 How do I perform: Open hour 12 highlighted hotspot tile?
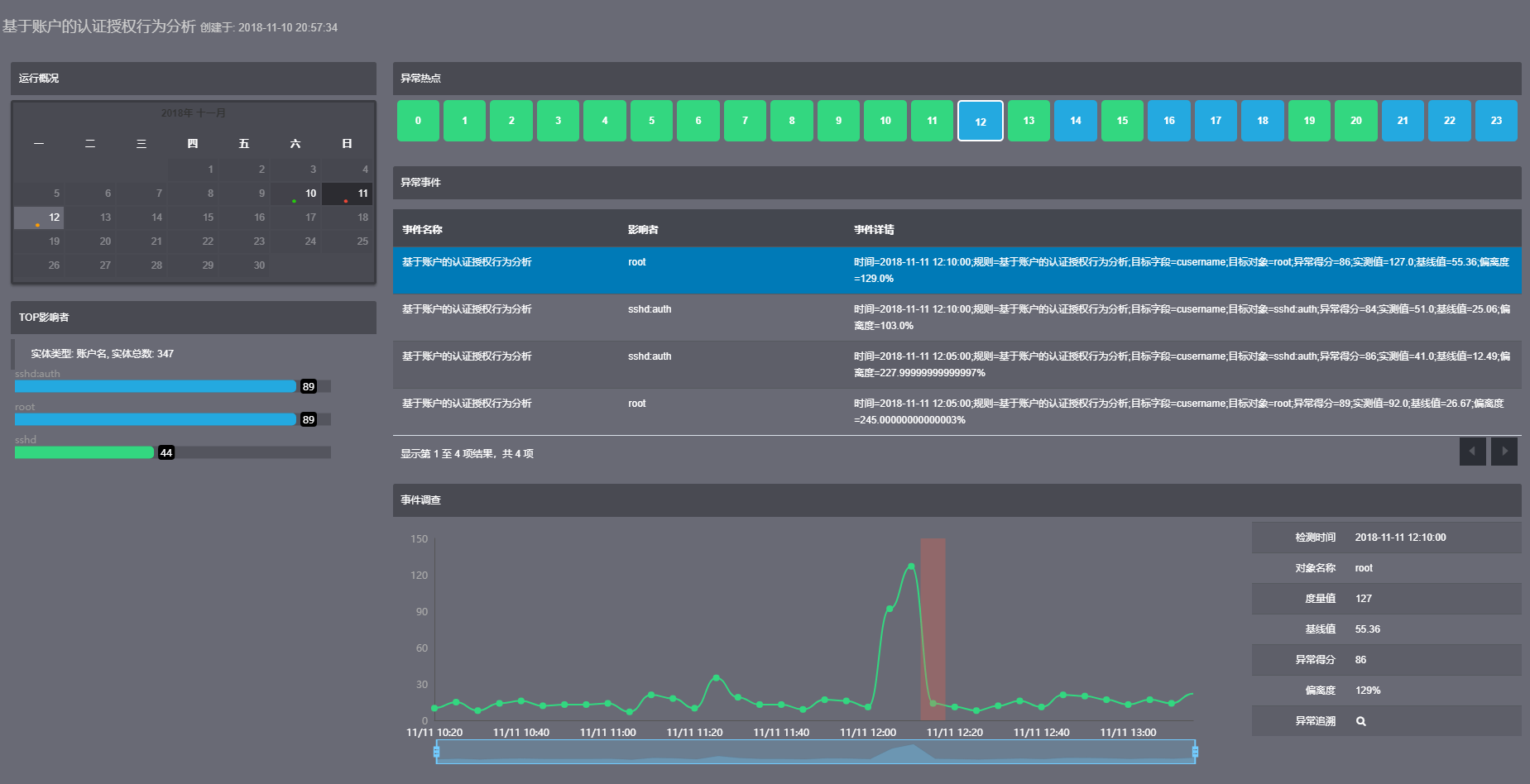(x=981, y=121)
